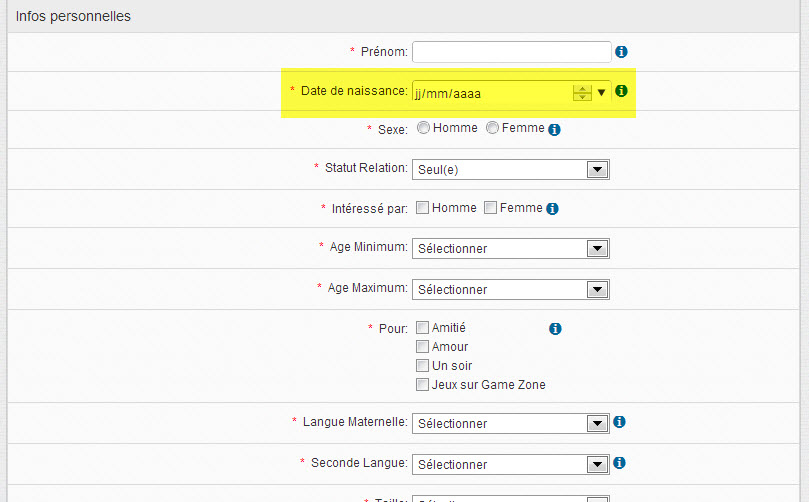Click info icon beside Seconde Langue
The height and width of the screenshot is (502, 809).
tap(621, 463)
